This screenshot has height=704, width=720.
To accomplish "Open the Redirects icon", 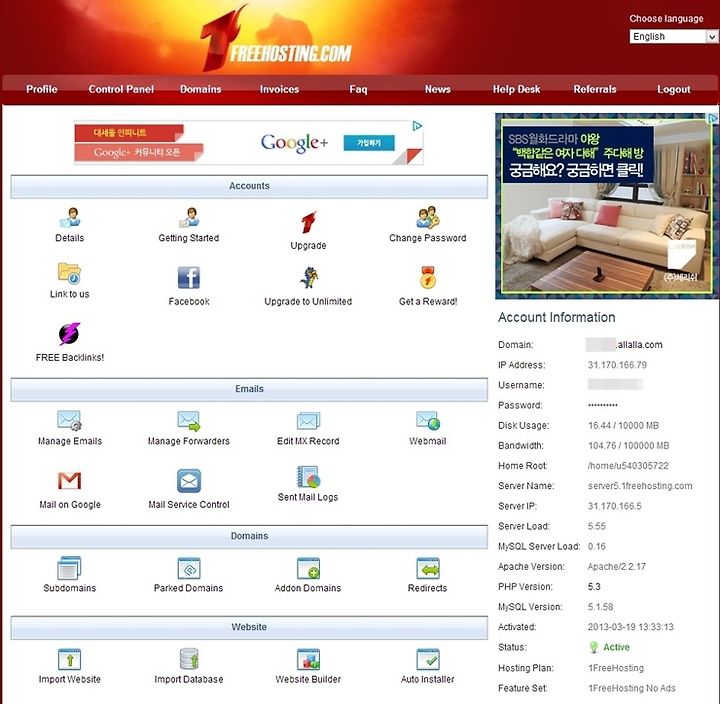I will pyautogui.click(x=428, y=568).
